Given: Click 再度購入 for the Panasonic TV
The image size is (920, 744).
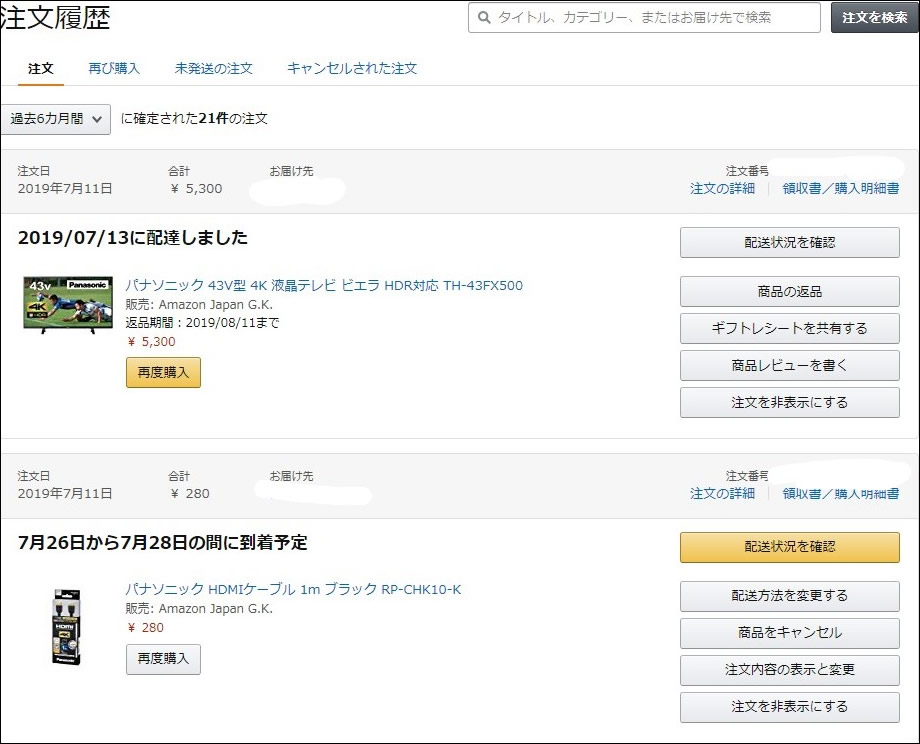Looking at the screenshot, I should click(x=163, y=373).
